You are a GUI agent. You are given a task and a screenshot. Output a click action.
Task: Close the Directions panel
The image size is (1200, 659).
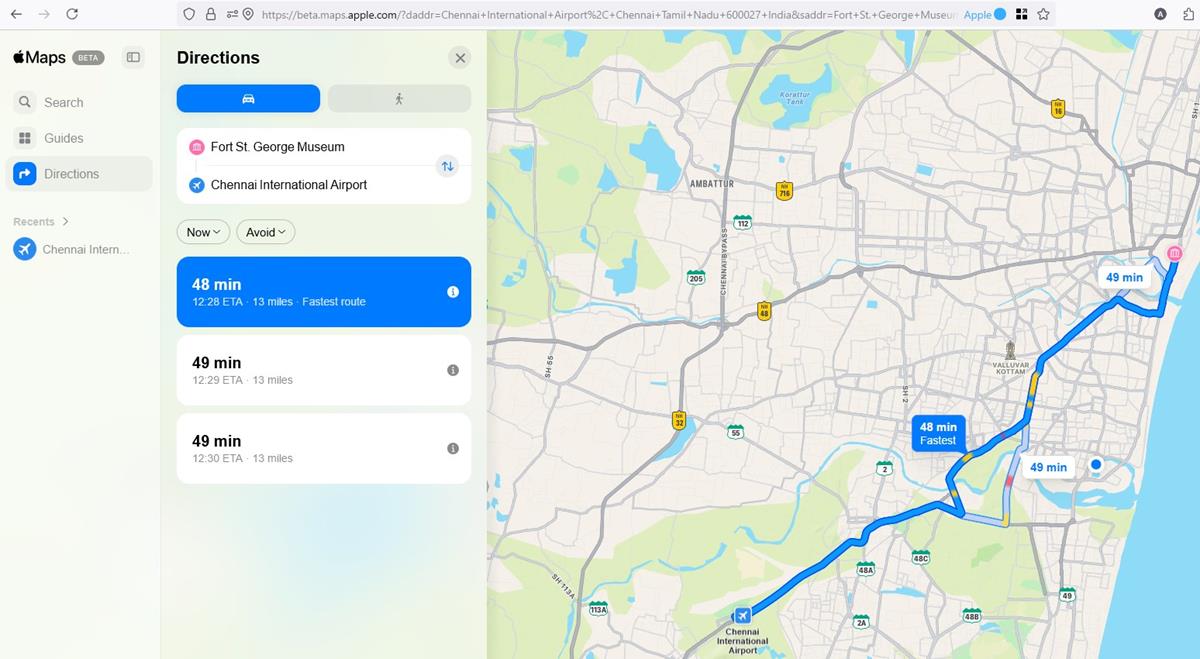pyautogui.click(x=460, y=58)
